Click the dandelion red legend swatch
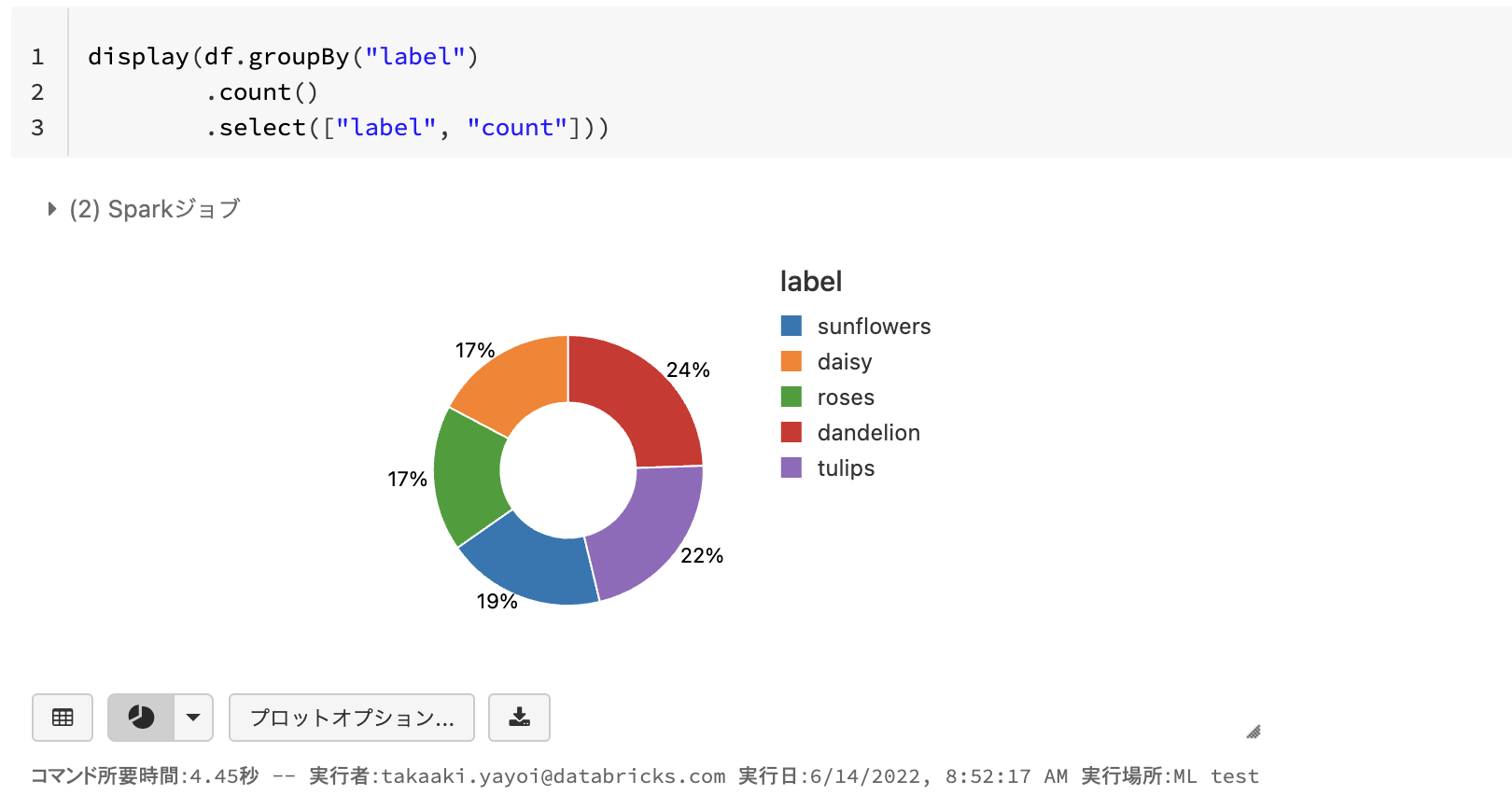 pos(791,432)
